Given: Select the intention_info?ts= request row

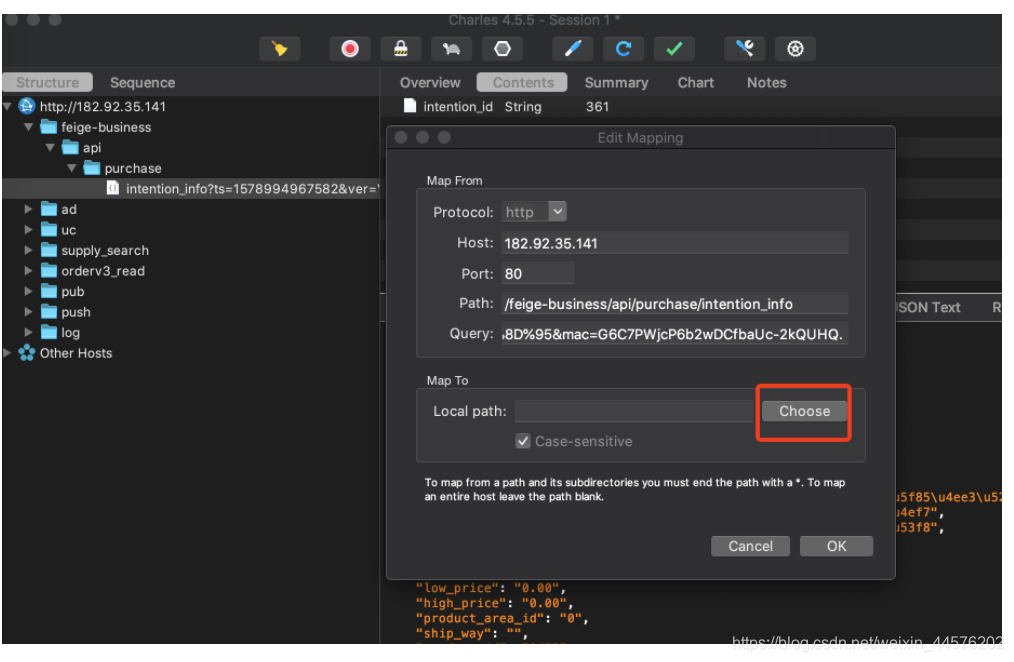Looking at the screenshot, I should tap(191, 189).
